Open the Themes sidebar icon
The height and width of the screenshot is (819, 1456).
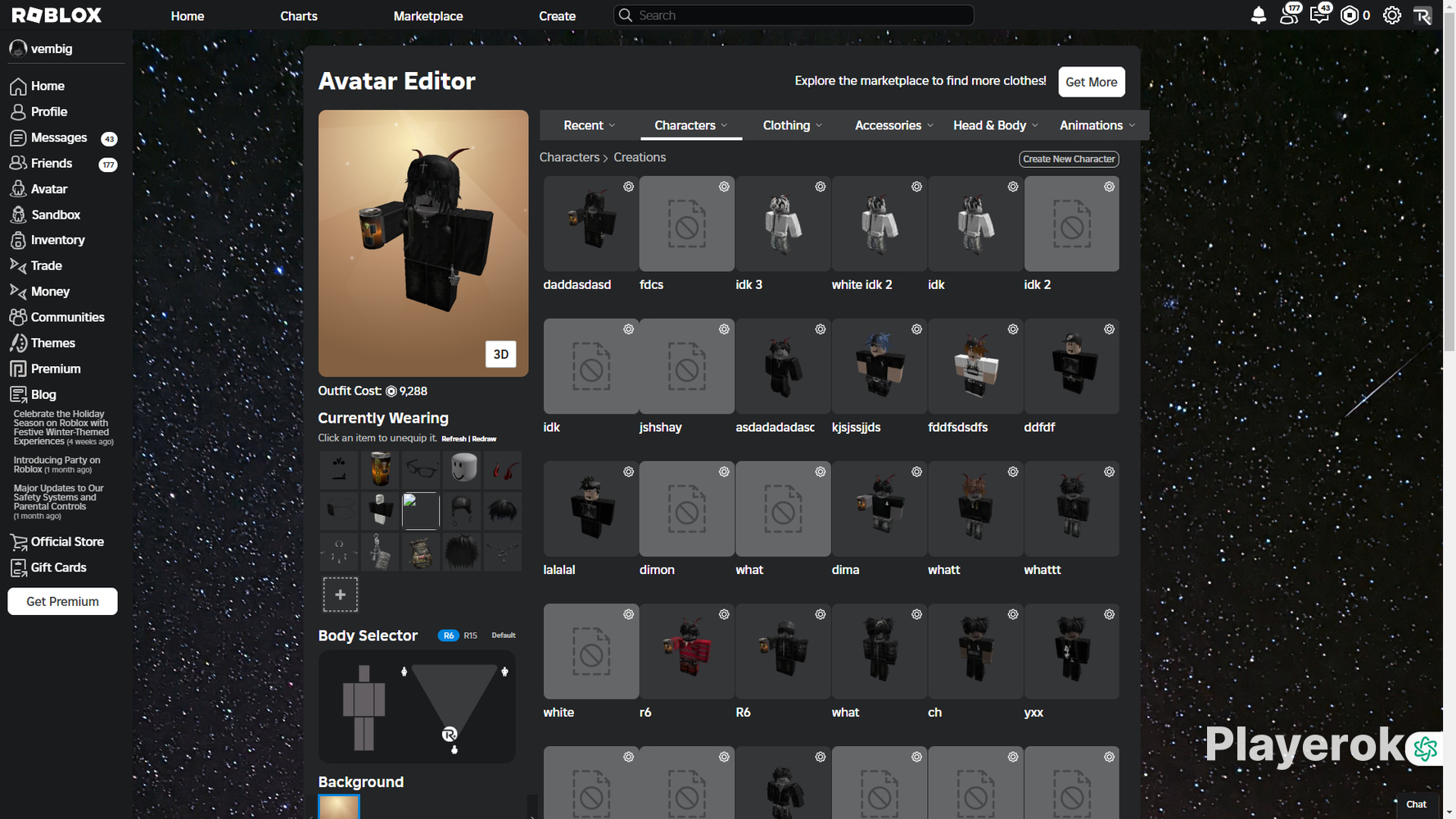(18, 343)
